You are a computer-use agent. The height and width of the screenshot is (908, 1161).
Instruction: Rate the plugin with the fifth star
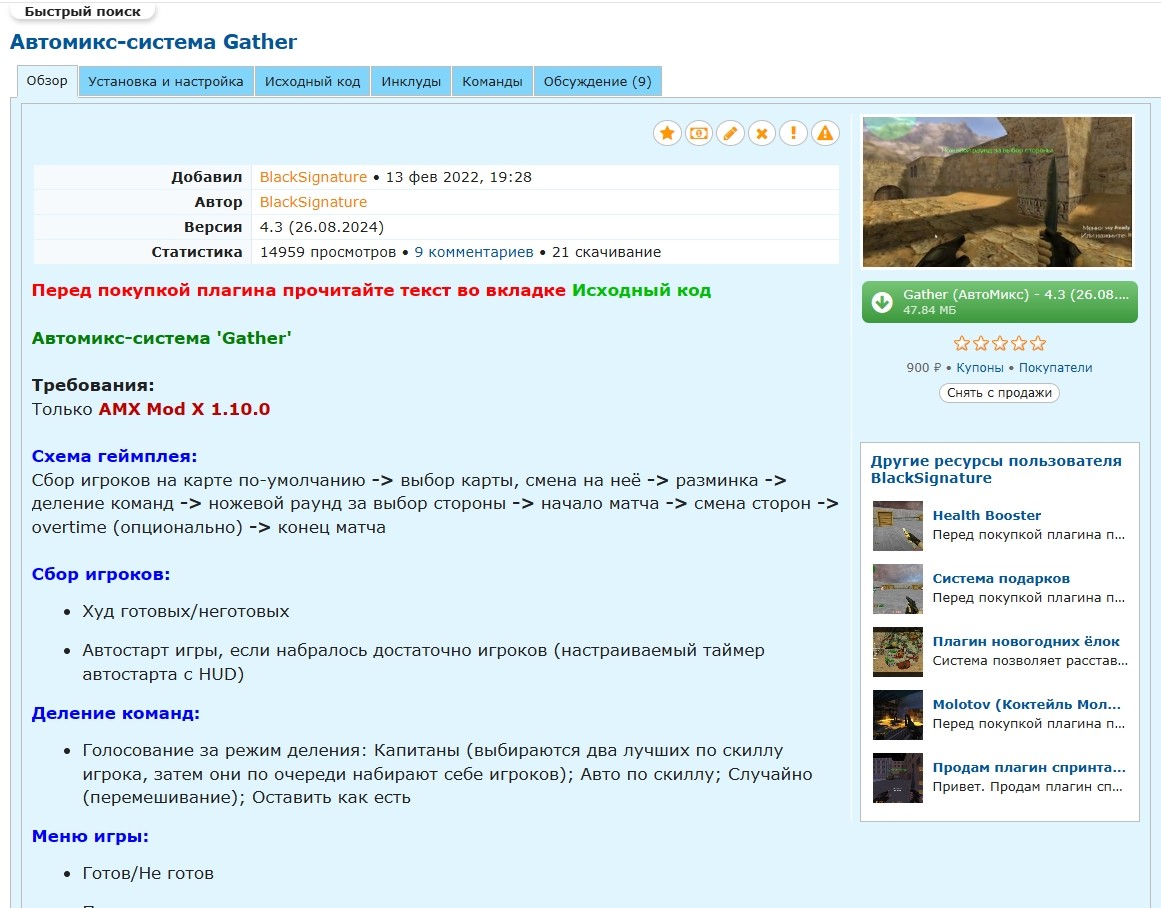pyautogui.click(x=1038, y=344)
